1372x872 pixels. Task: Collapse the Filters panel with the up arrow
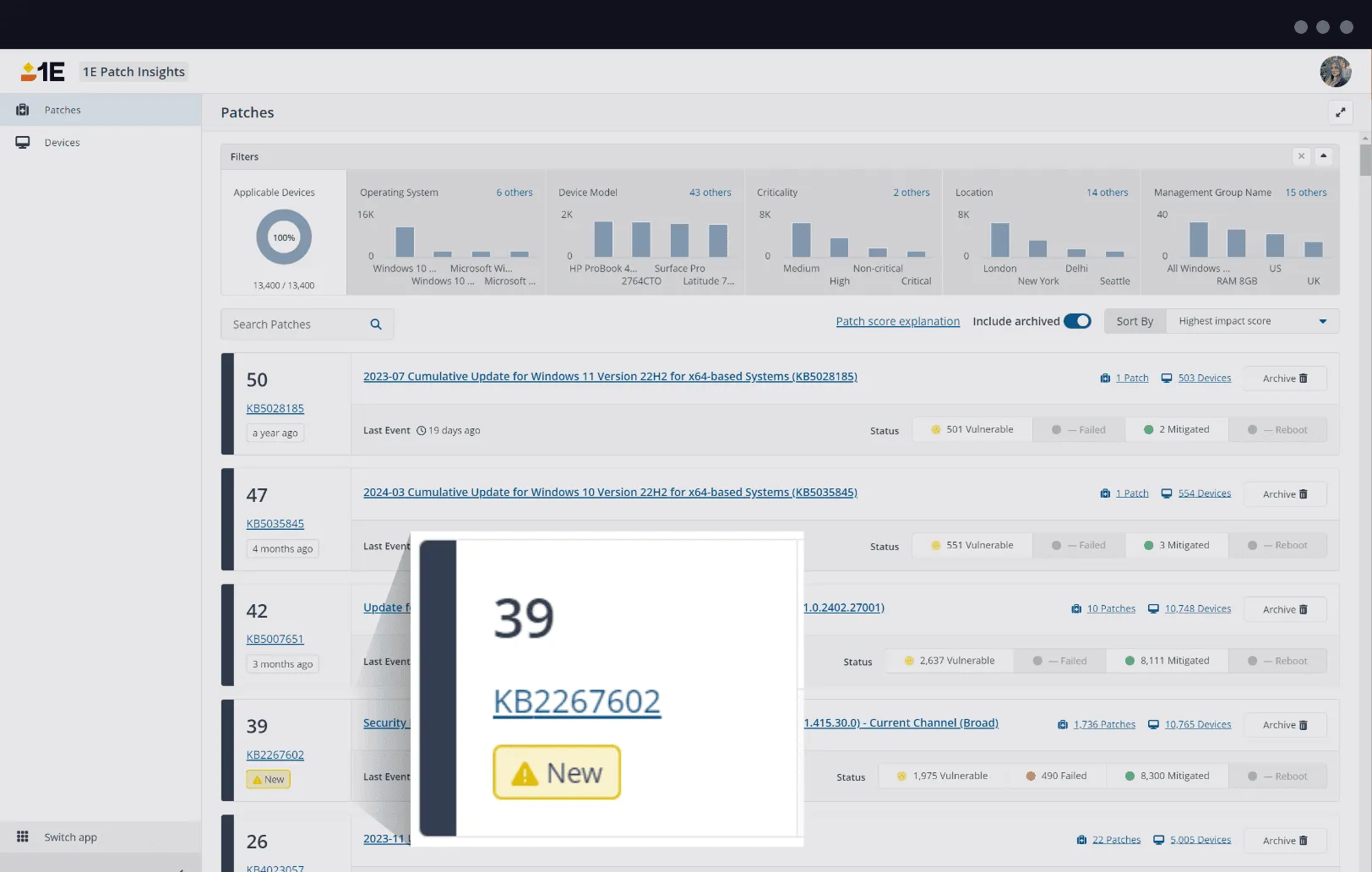point(1324,156)
